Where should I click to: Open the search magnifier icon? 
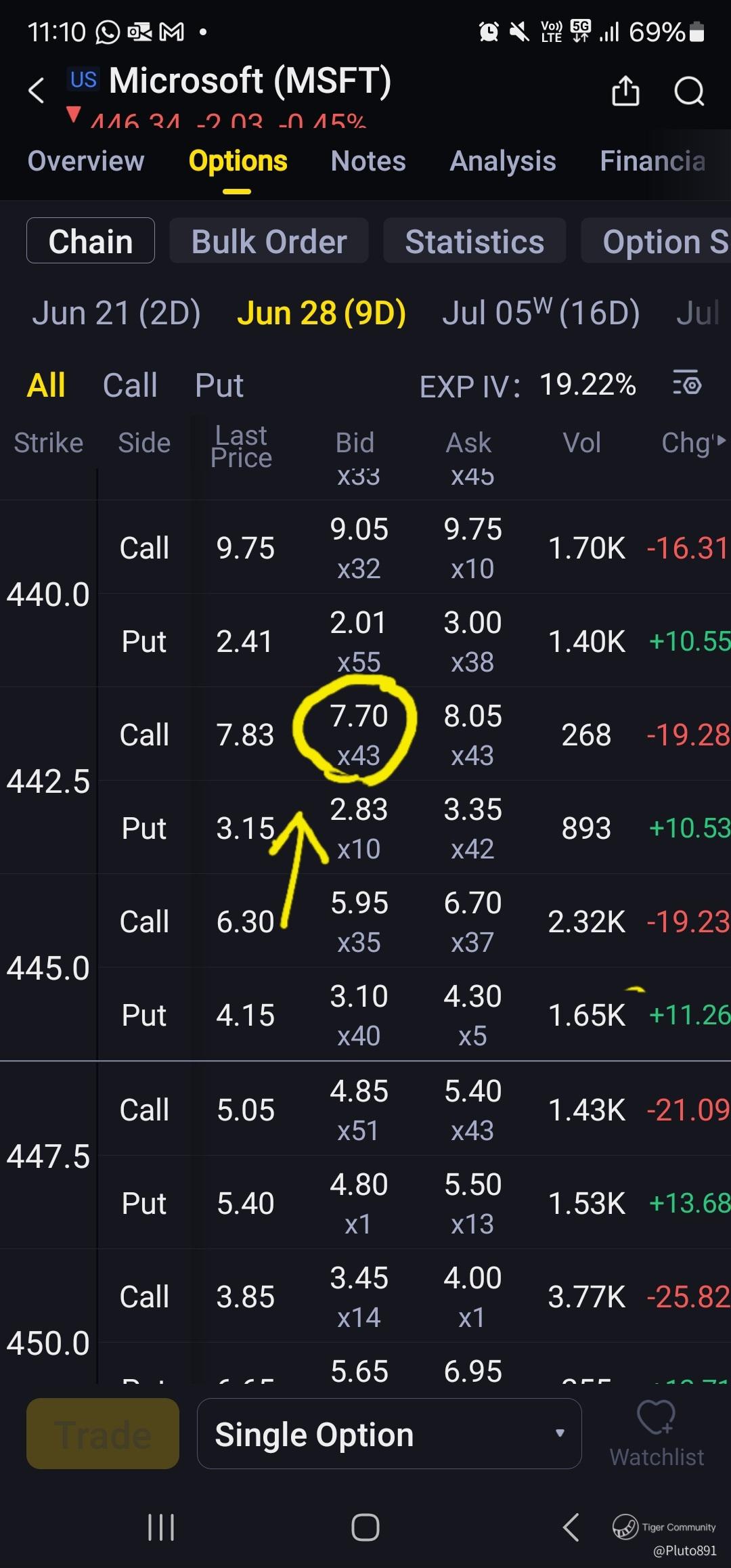pos(689,91)
